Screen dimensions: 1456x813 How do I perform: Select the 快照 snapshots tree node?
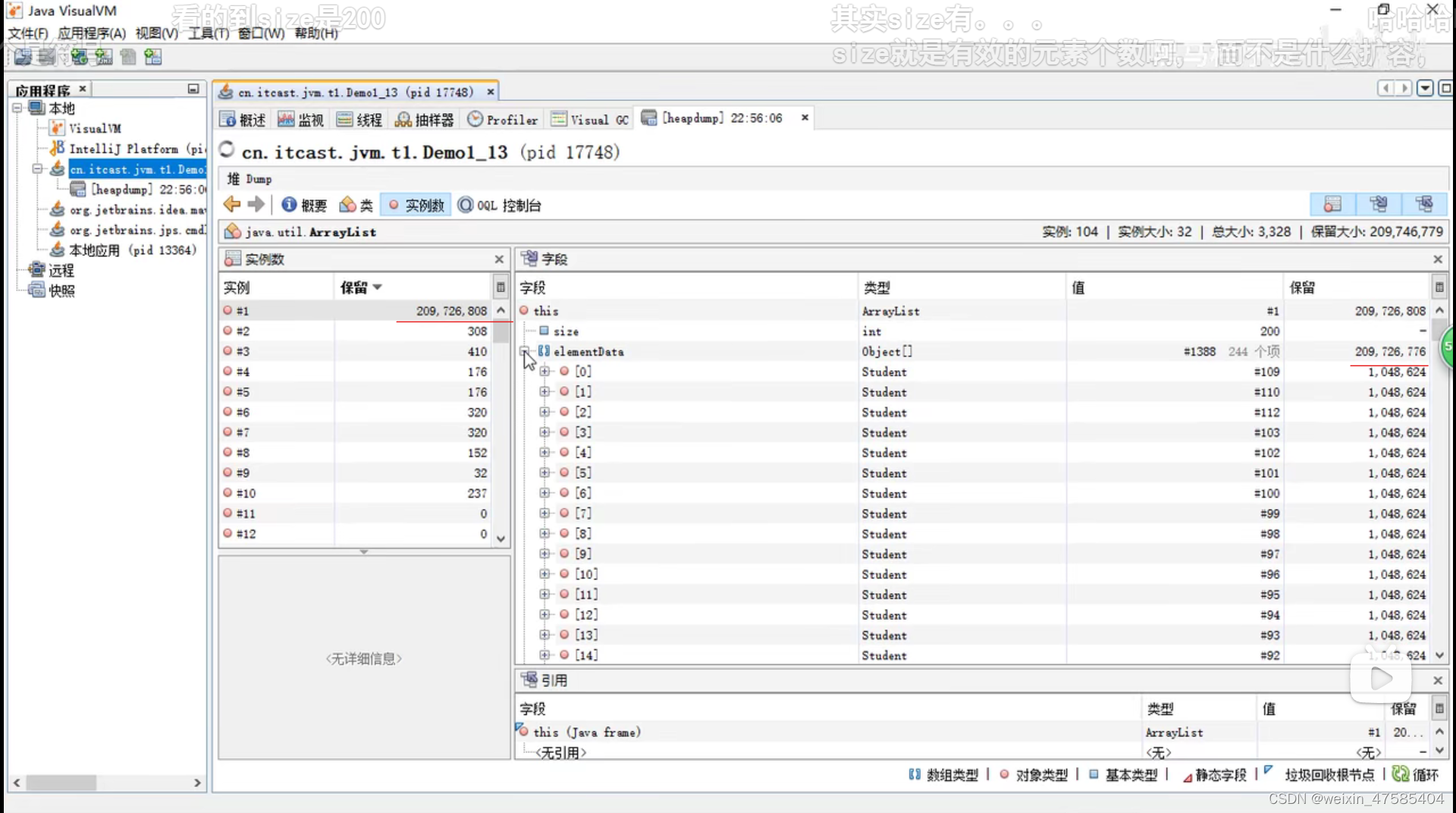point(52,290)
